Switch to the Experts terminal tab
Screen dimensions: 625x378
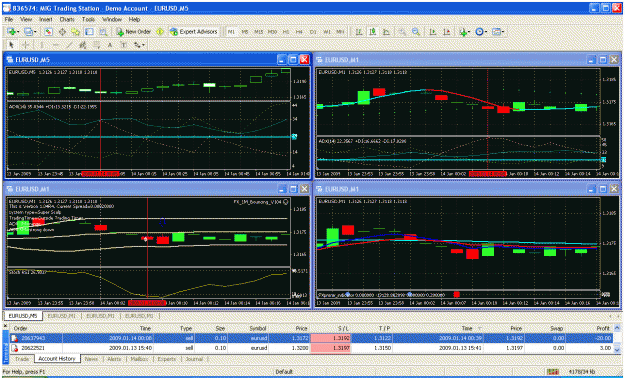(x=167, y=359)
